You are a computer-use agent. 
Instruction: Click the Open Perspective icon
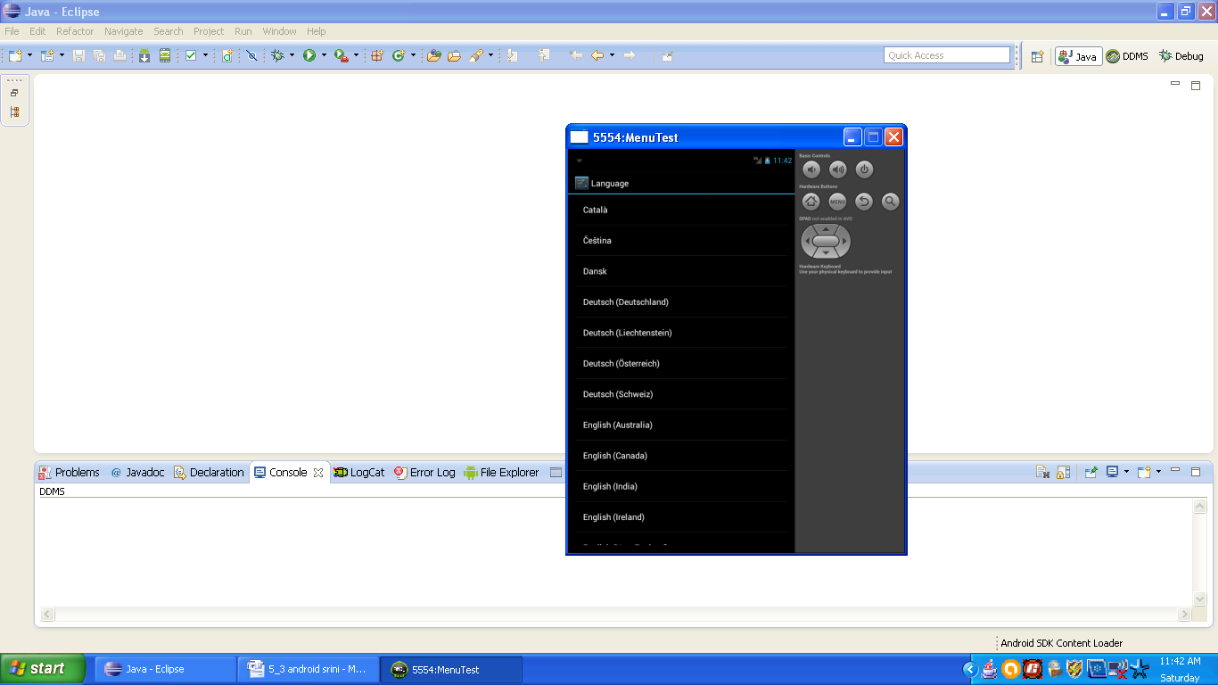(x=1037, y=56)
